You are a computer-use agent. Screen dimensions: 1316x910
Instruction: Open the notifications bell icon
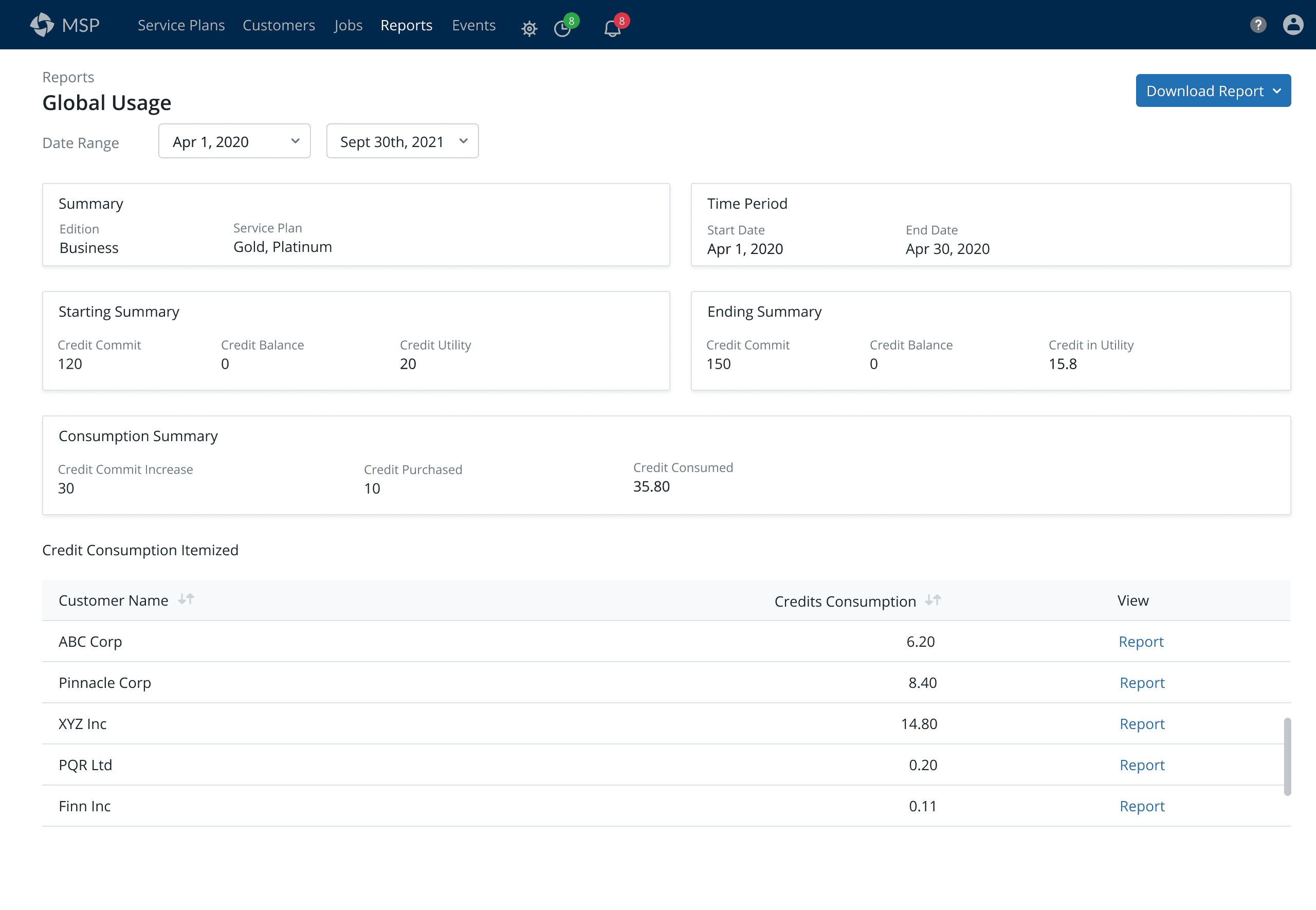click(612, 28)
